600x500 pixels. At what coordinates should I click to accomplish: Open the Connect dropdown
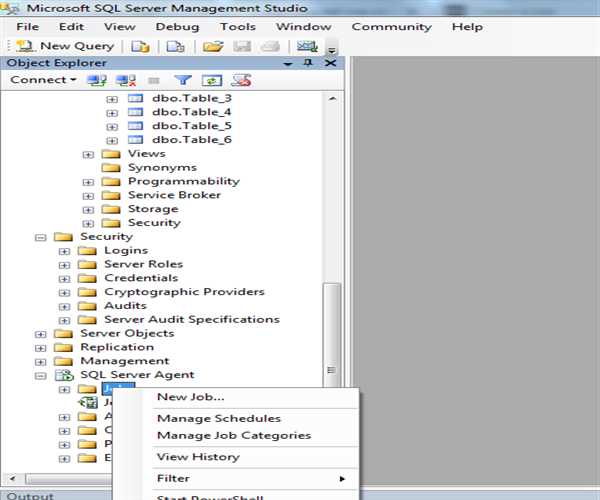[44, 80]
